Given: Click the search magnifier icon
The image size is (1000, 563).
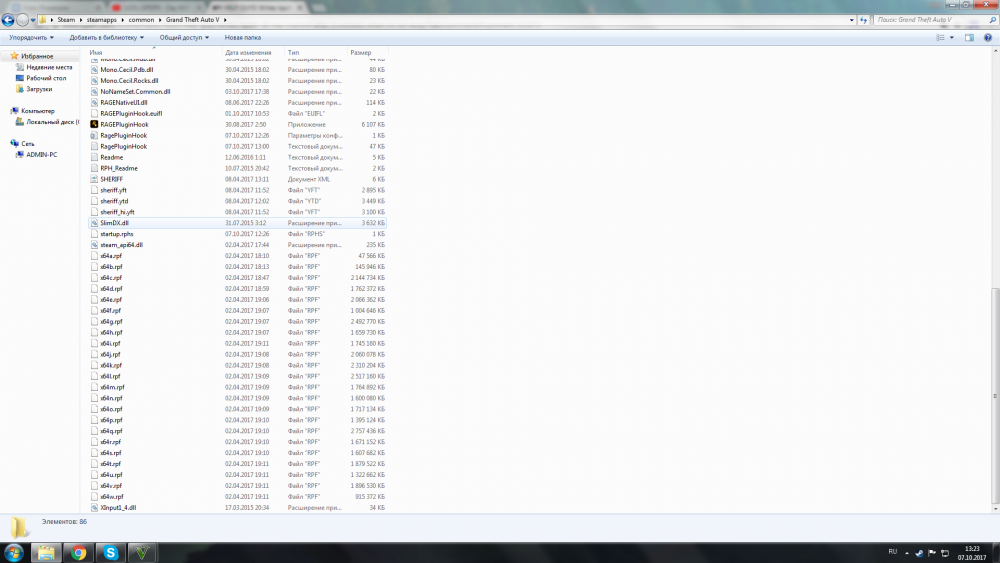Looking at the screenshot, I should 992,20.
